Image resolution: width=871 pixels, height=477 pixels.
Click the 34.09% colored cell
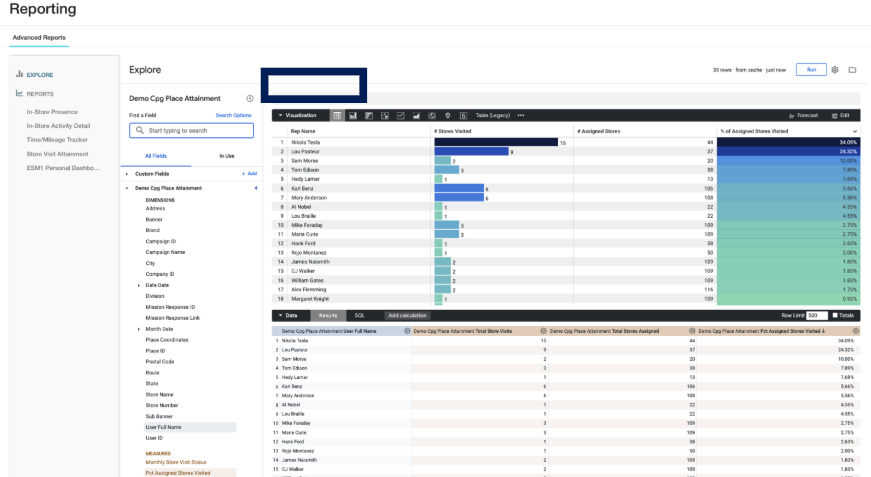point(788,142)
